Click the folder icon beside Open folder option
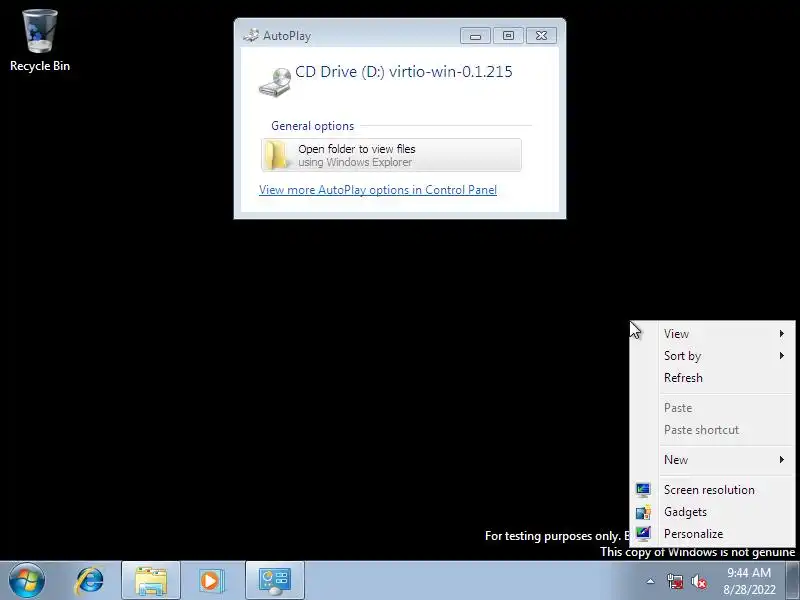Screen dimensions: 800x600 [x=277, y=155]
